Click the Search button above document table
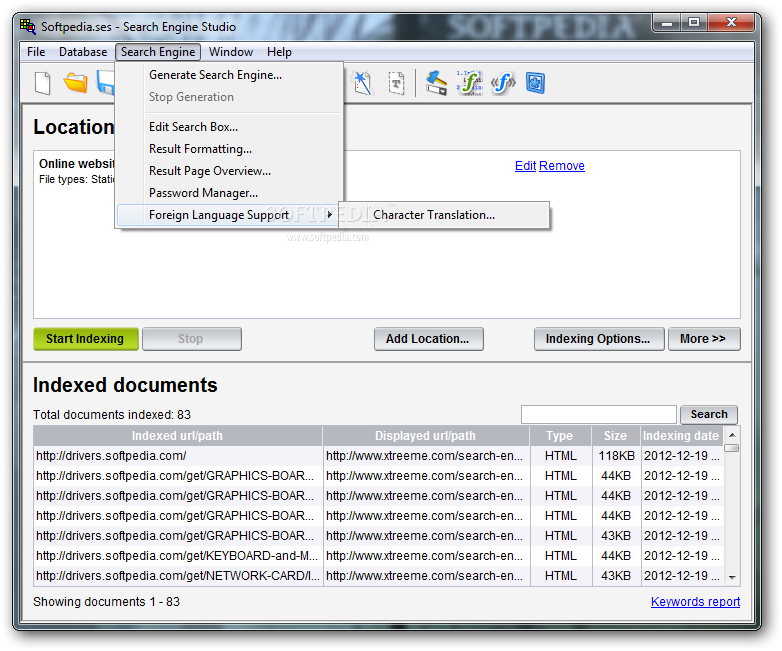This screenshot has height=651, width=782. [x=709, y=414]
